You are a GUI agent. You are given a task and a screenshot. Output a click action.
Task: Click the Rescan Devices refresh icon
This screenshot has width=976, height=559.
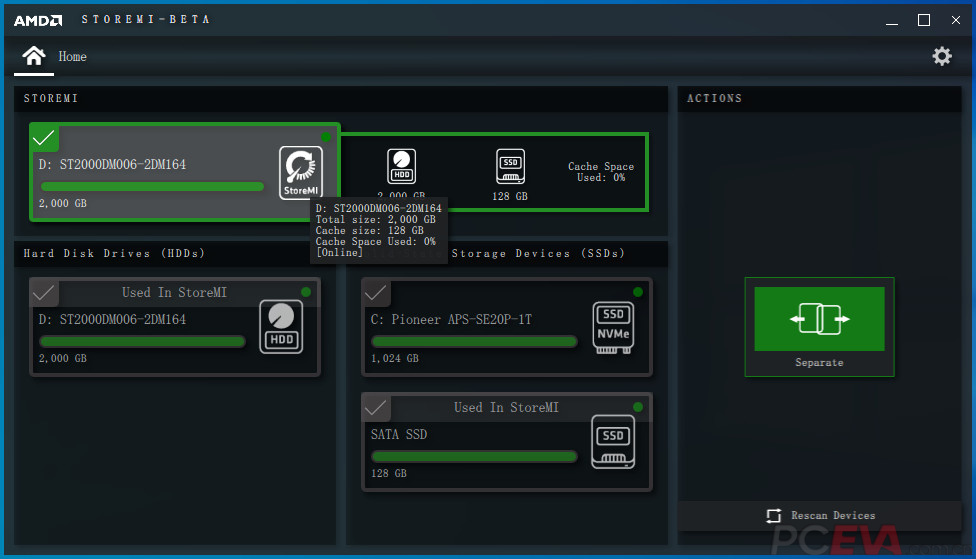(x=774, y=515)
